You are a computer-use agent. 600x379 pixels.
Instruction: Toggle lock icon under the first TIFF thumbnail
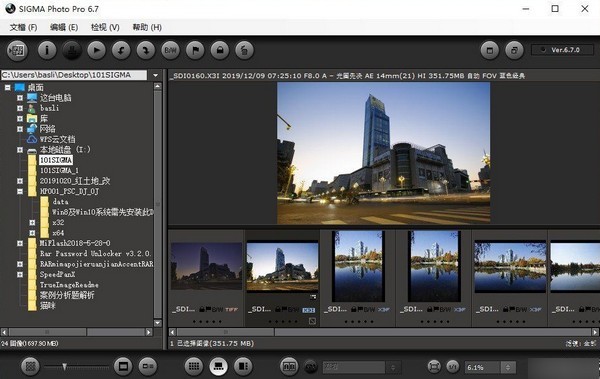pyautogui.click(x=202, y=309)
